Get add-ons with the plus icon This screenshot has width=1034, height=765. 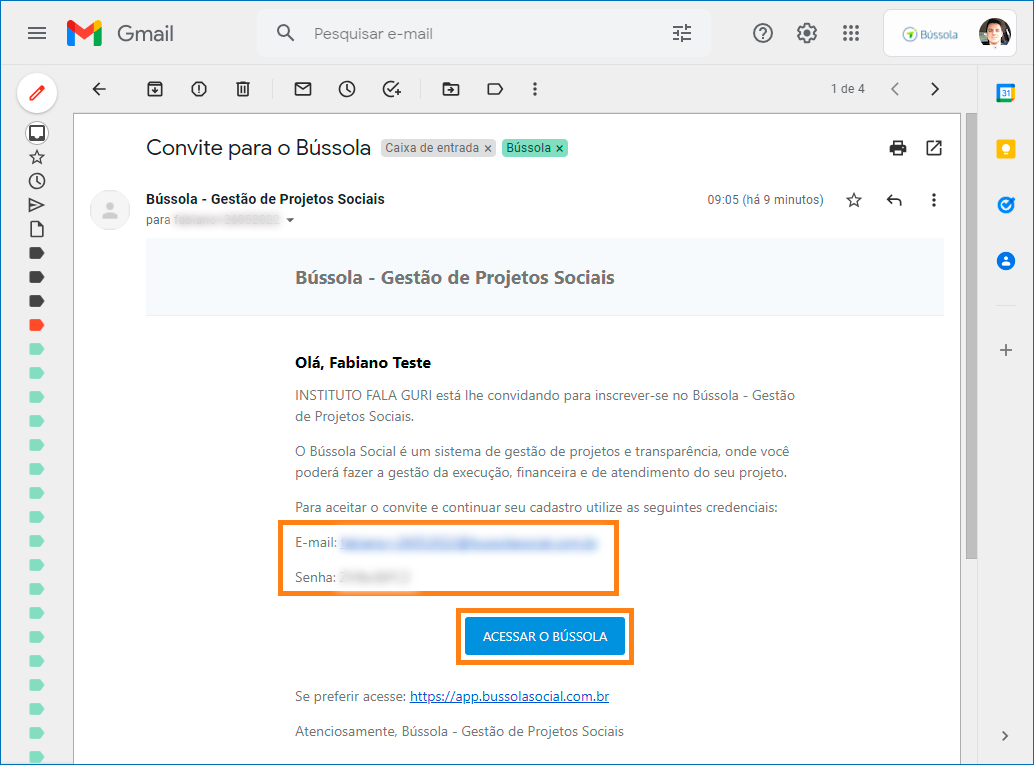[x=1006, y=350]
